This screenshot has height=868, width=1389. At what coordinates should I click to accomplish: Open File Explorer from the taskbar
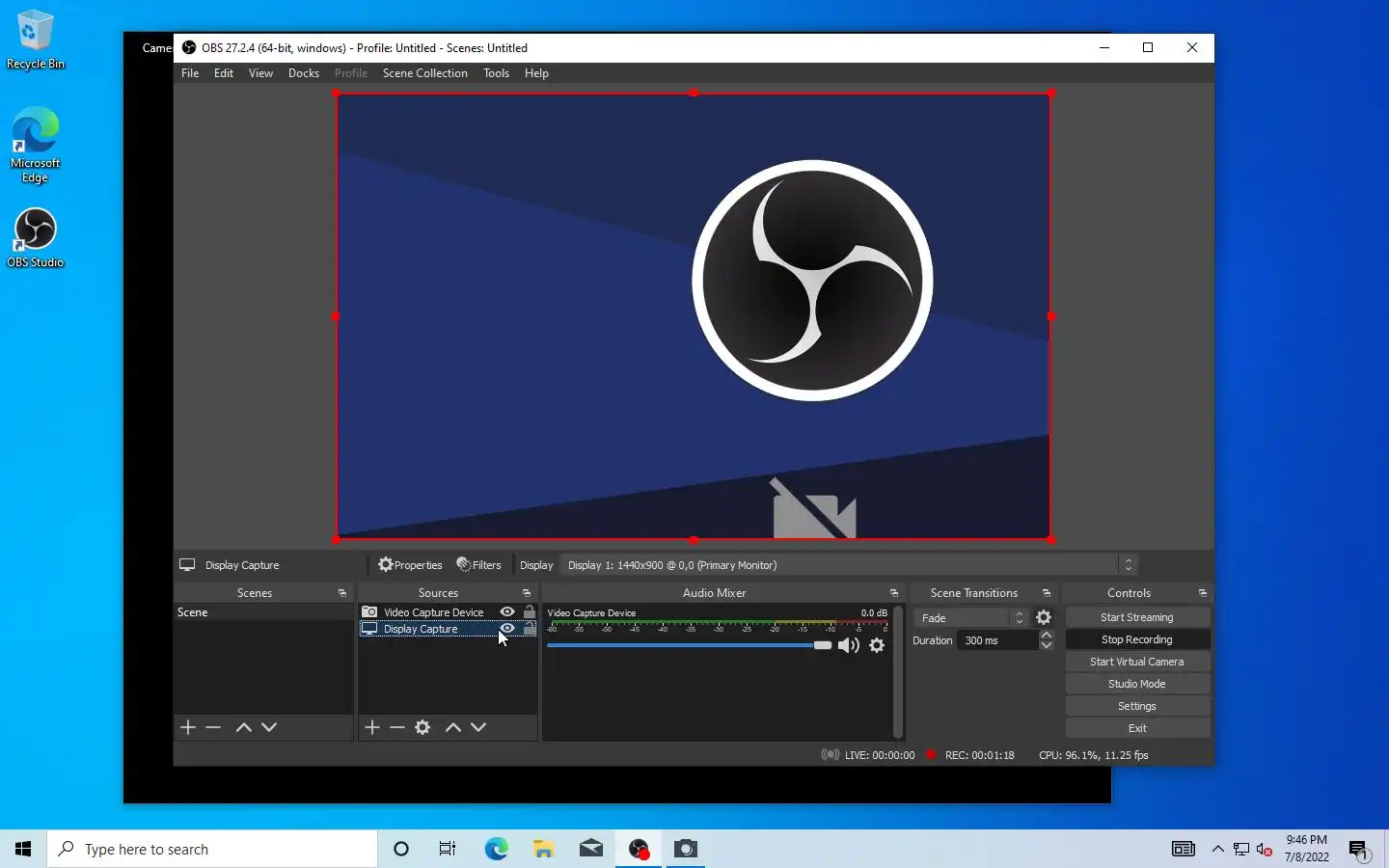click(x=543, y=849)
